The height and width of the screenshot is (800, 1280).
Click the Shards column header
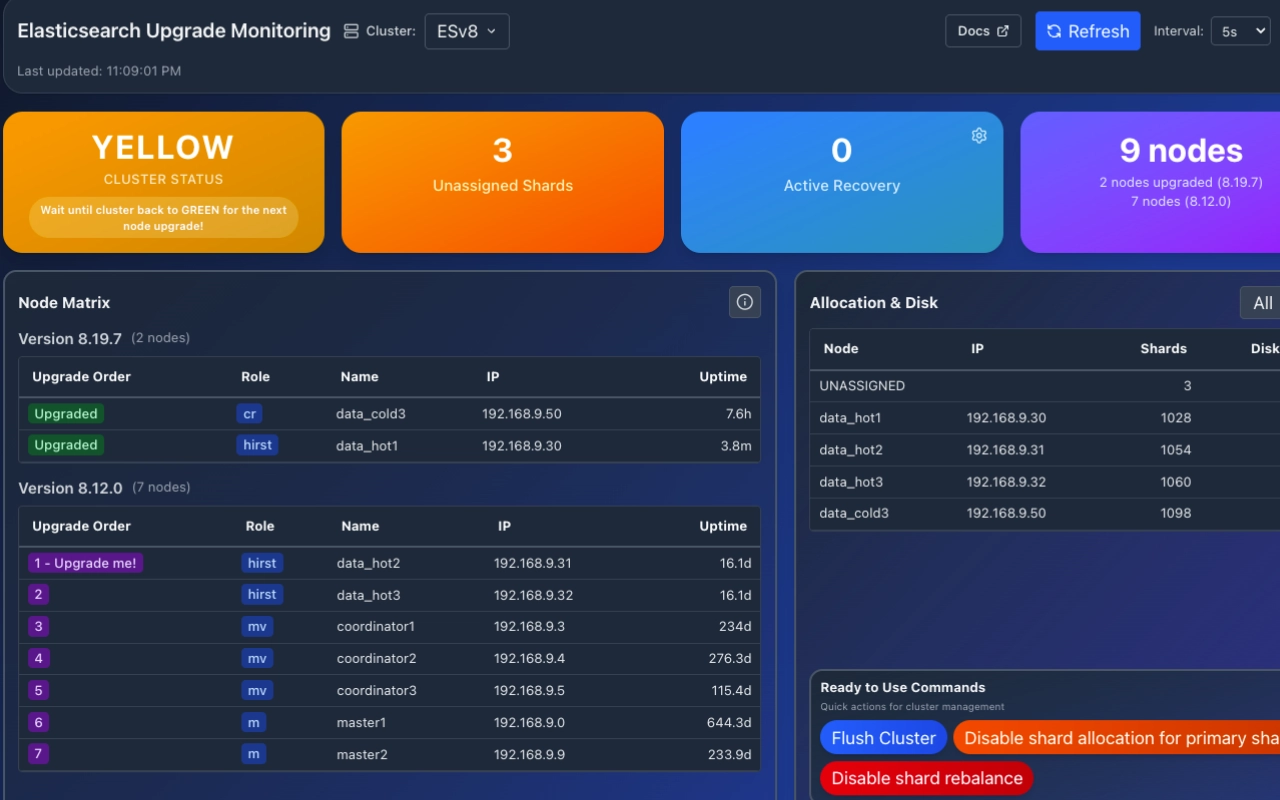pyautogui.click(x=1163, y=349)
